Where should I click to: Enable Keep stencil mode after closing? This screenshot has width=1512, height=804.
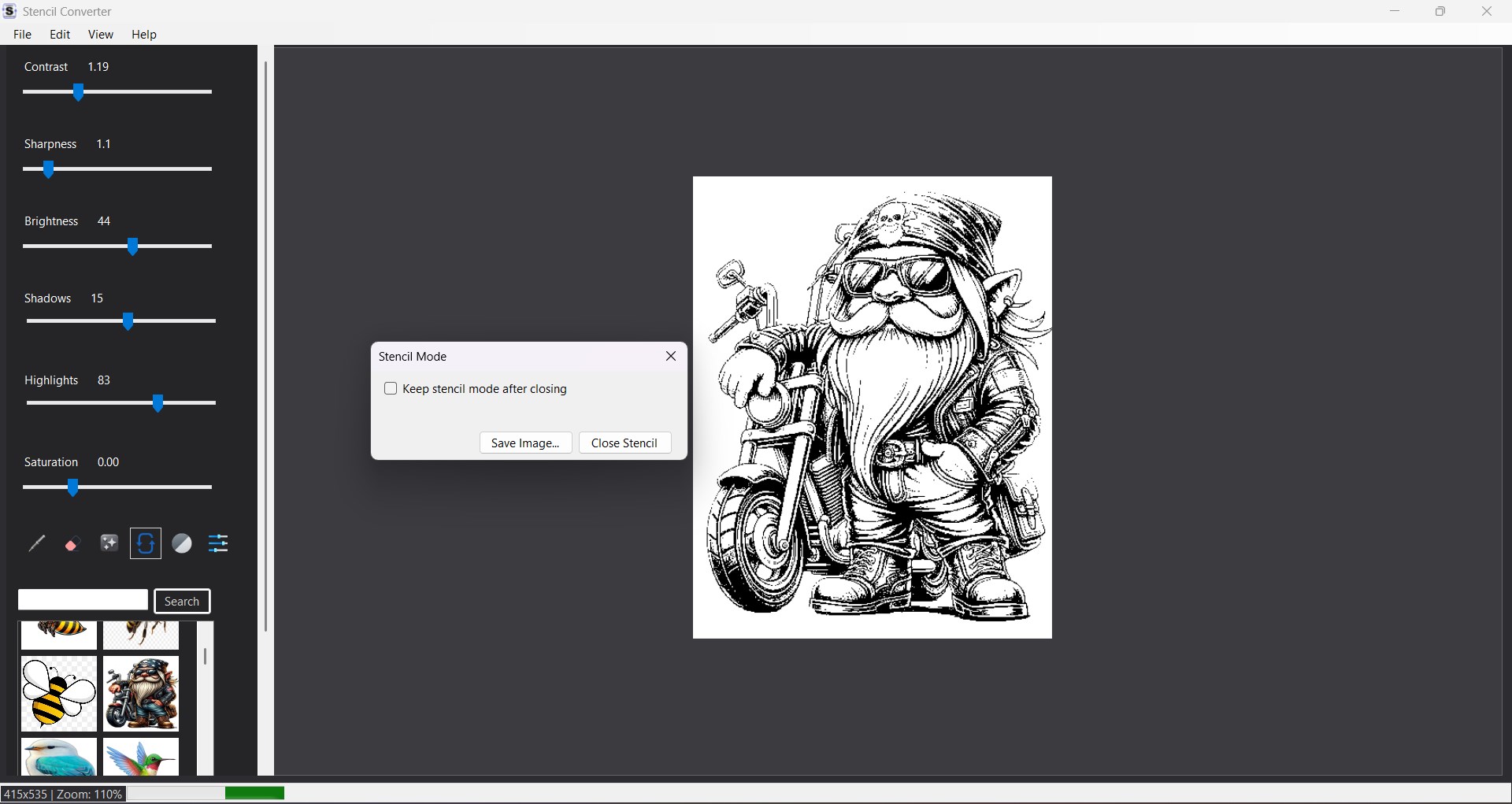pyautogui.click(x=391, y=388)
